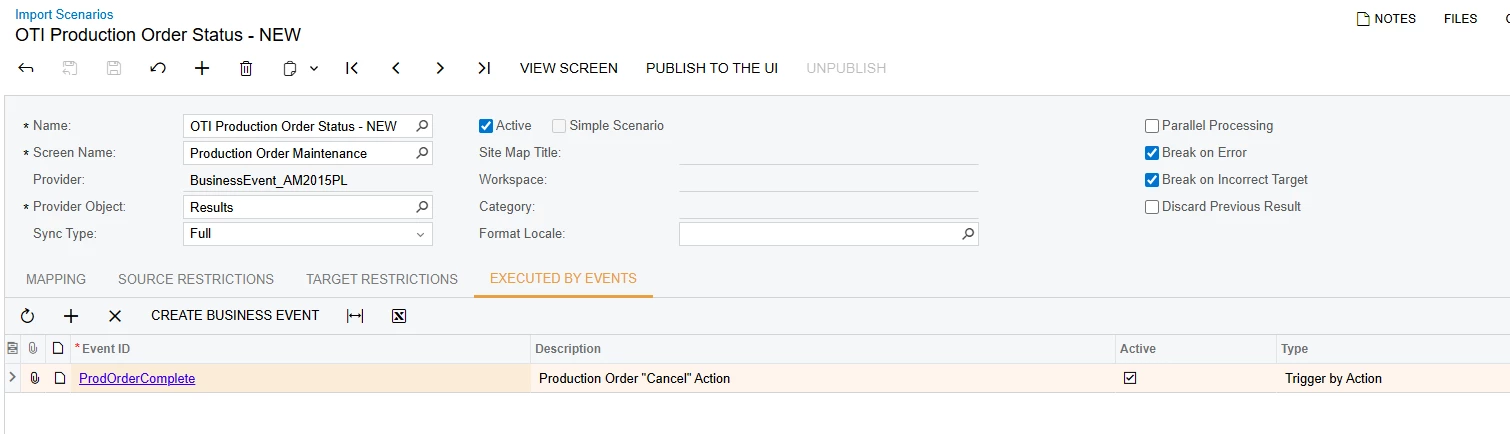Toggle the Break on Error checkbox
The image size is (1510, 434).
tap(1152, 153)
